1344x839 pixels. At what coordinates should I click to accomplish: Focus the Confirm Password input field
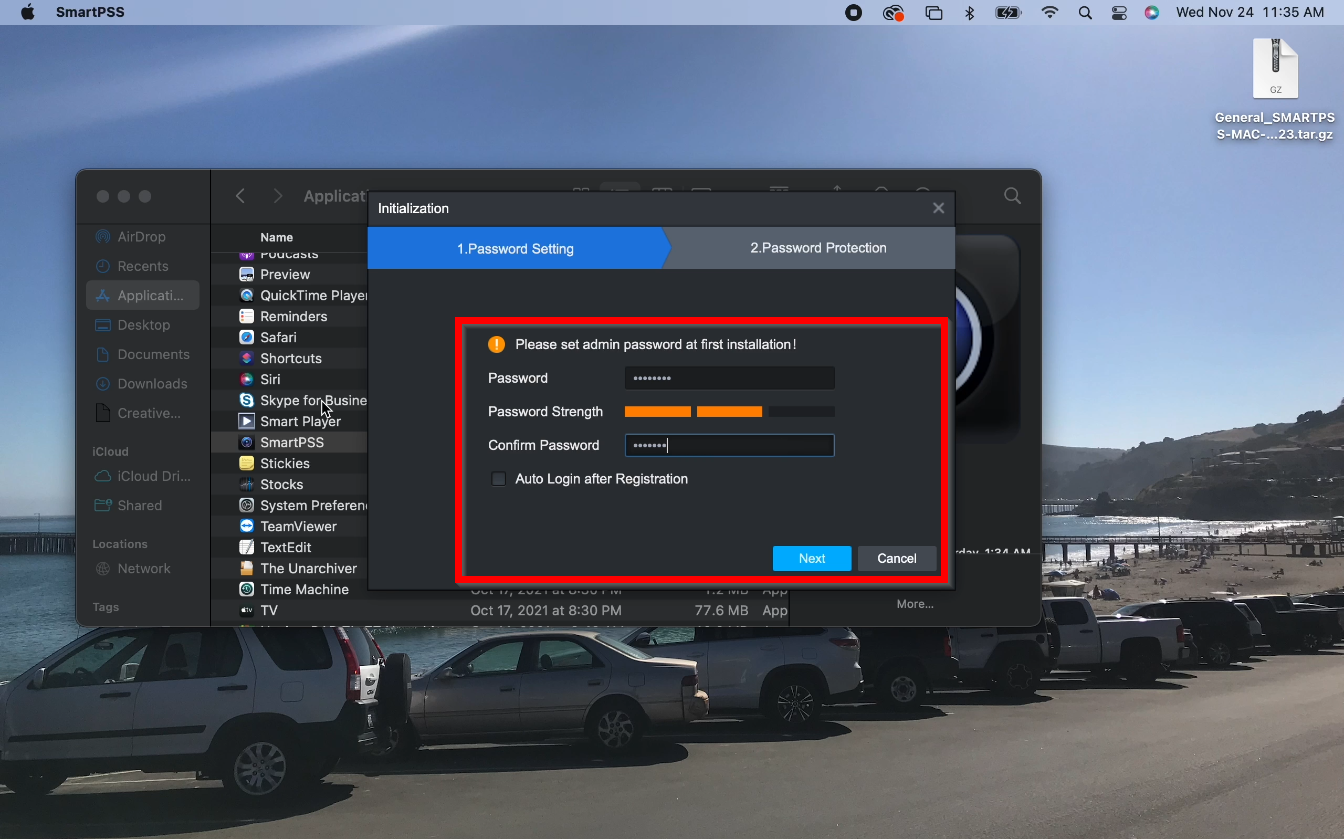[x=729, y=445]
